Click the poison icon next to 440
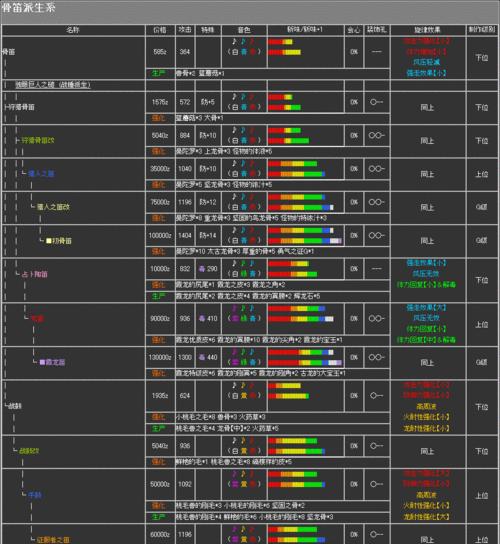500x544 pixels. pos(202,357)
